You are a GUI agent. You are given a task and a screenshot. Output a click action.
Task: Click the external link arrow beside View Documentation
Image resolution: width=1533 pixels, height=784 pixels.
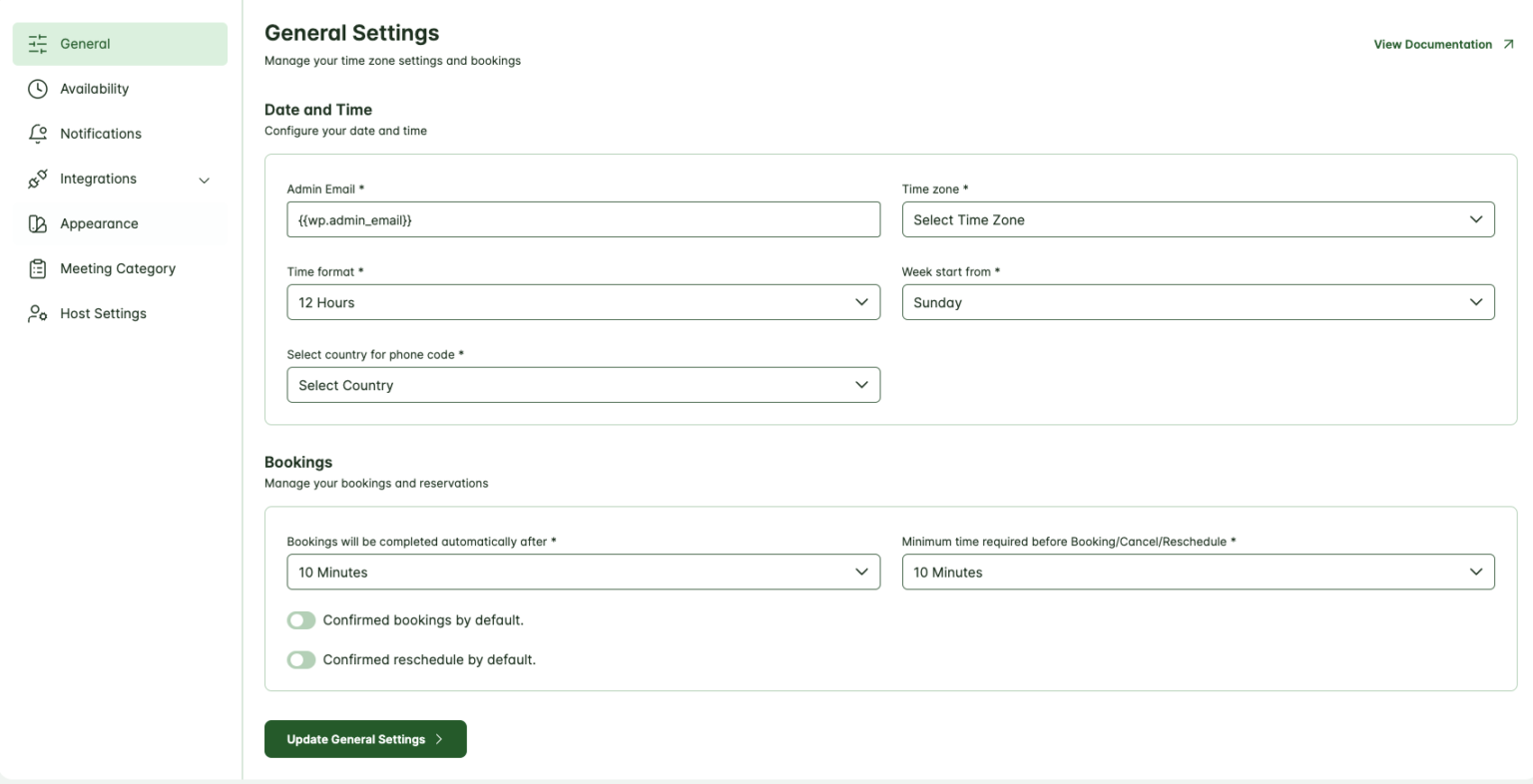(x=1510, y=44)
